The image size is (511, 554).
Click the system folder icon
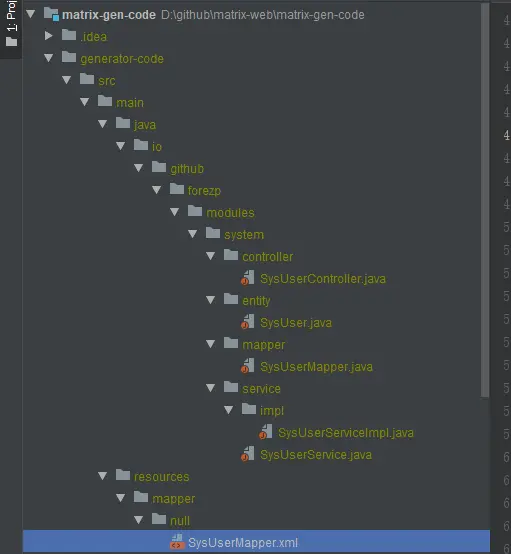click(213, 233)
